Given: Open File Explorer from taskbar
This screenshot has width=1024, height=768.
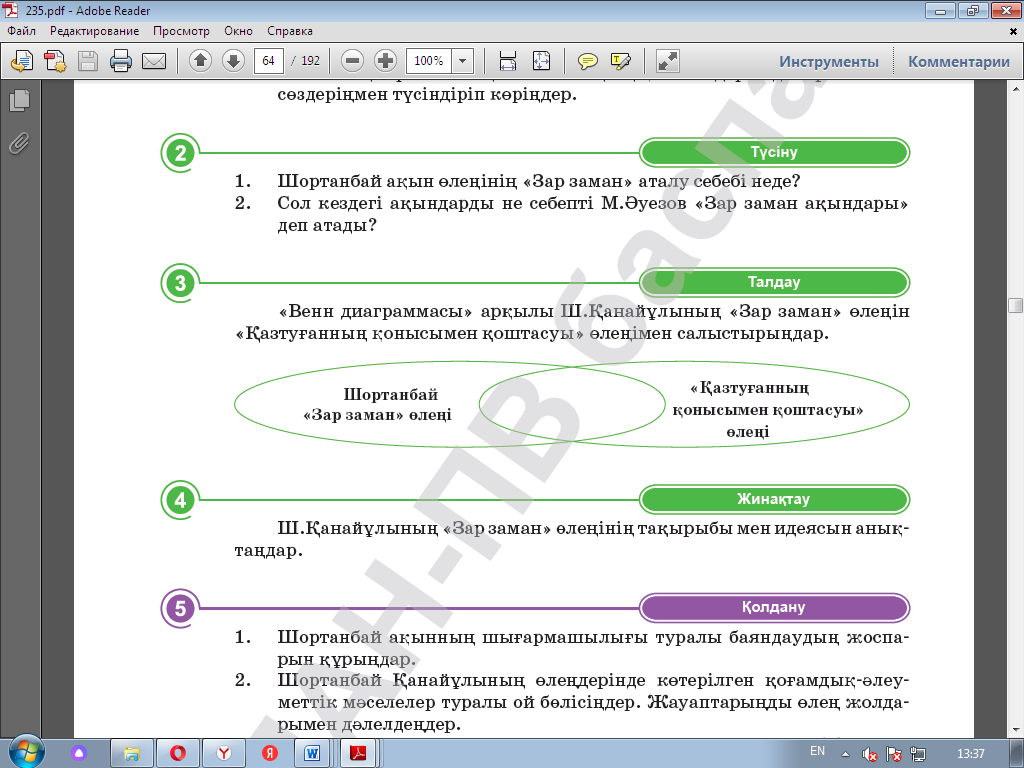Looking at the screenshot, I should pyautogui.click(x=132, y=754).
